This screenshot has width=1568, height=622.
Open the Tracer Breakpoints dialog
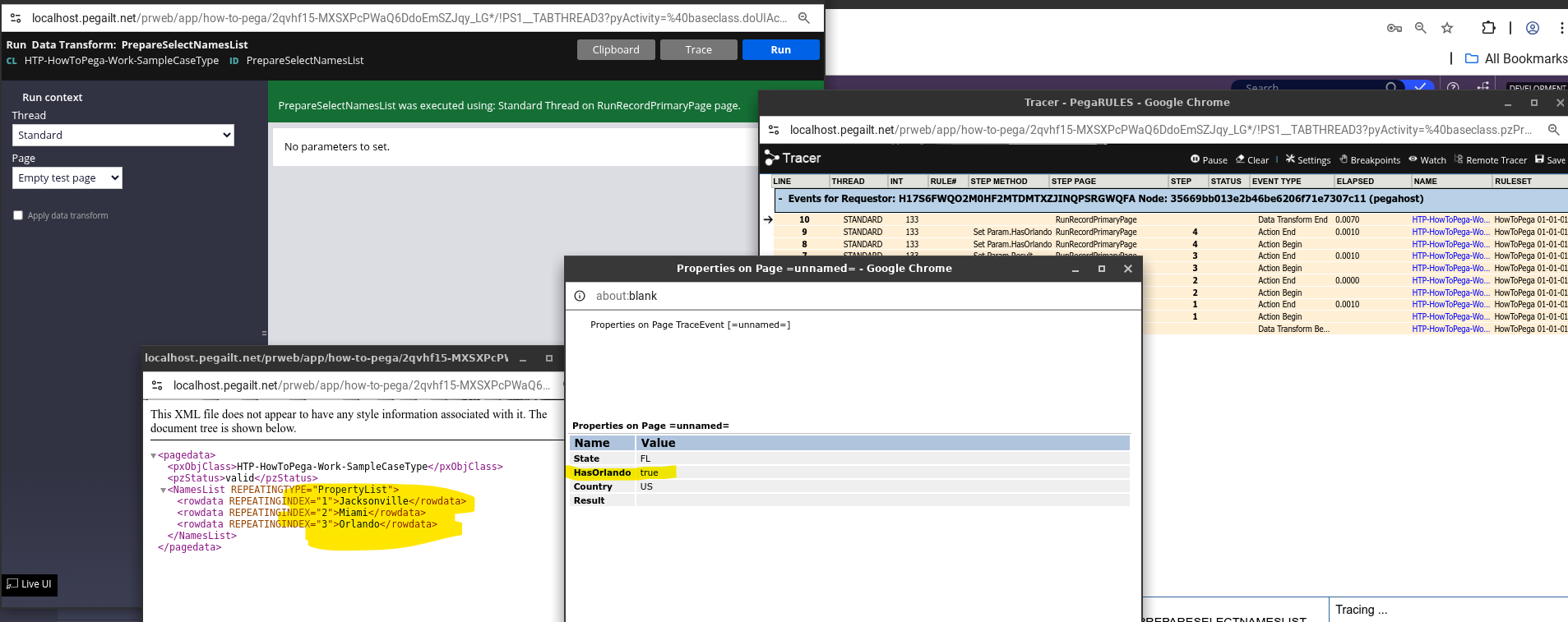1370,160
